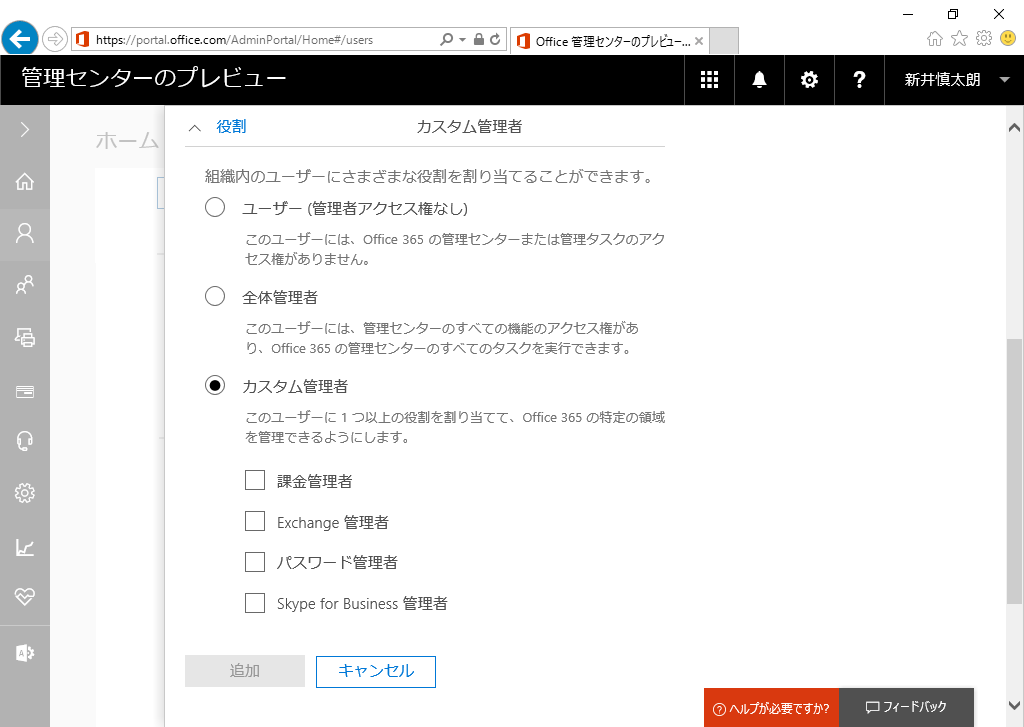Image resolution: width=1024 pixels, height=727 pixels.
Task: Open Billing with the credit card icon
Action: click(24, 390)
